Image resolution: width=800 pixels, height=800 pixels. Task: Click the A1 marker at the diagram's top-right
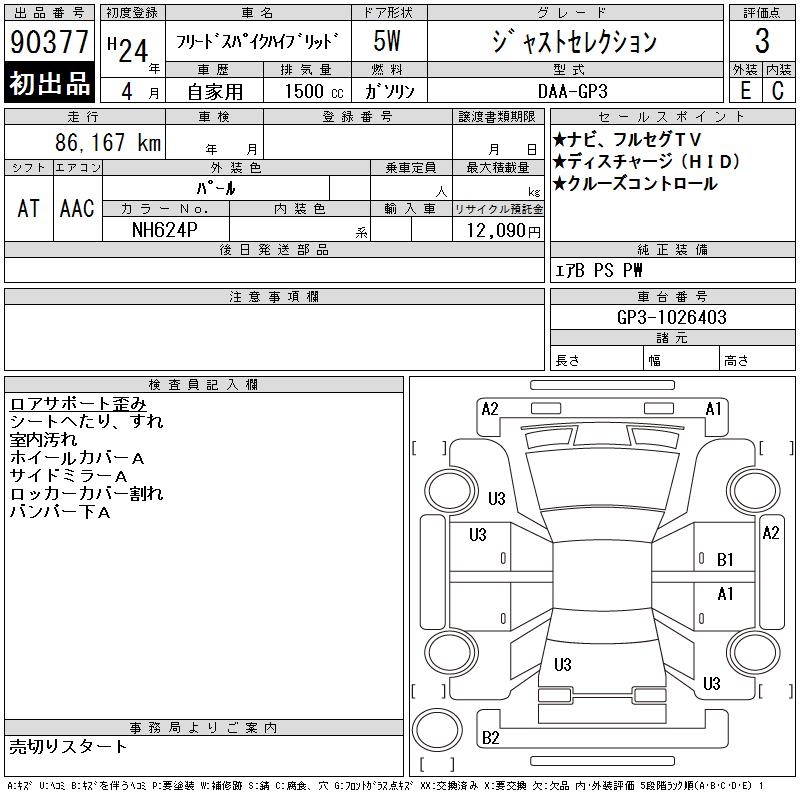coord(714,408)
